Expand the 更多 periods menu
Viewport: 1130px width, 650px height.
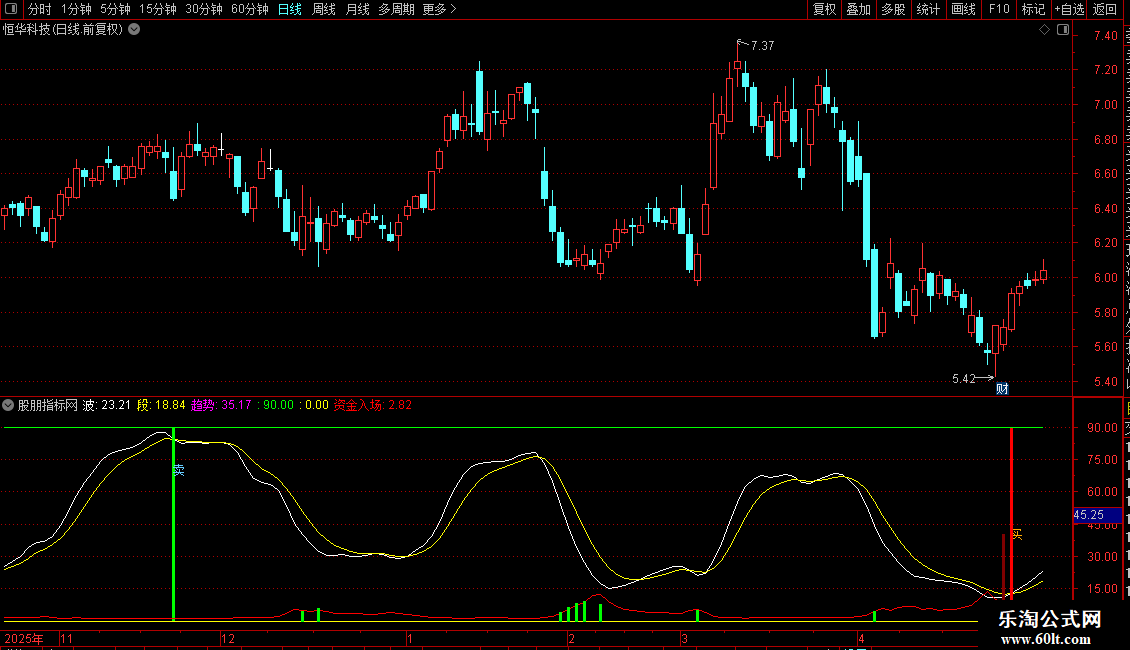point(439,9)
